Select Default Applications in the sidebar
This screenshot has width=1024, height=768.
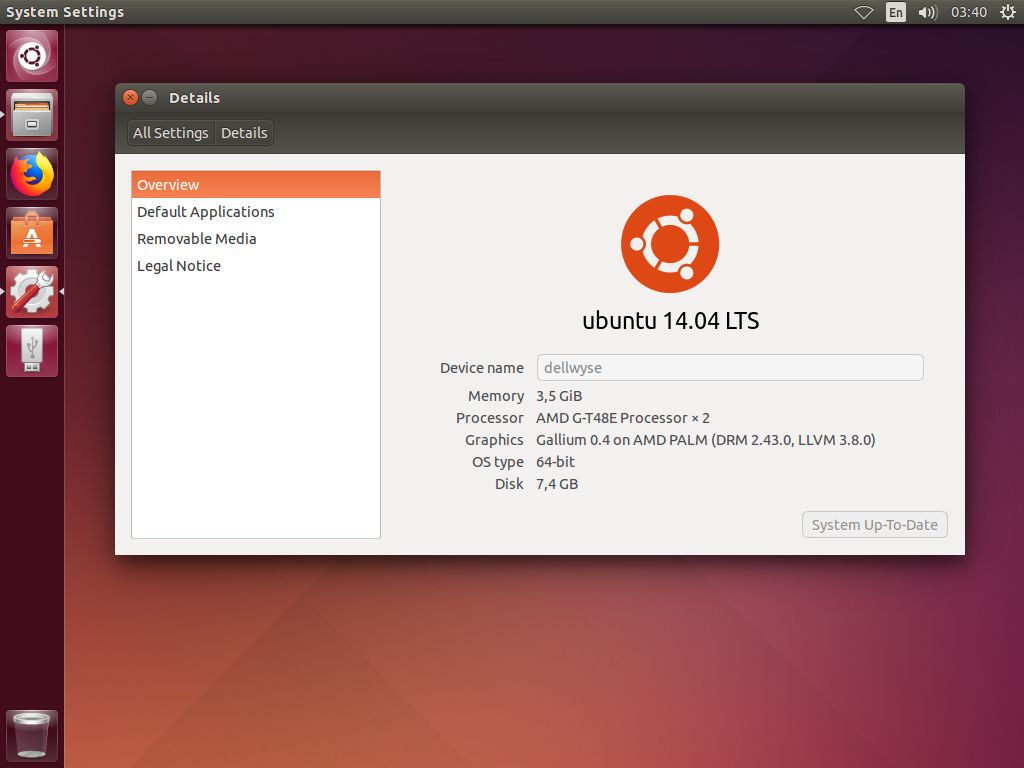pos(256,212)
